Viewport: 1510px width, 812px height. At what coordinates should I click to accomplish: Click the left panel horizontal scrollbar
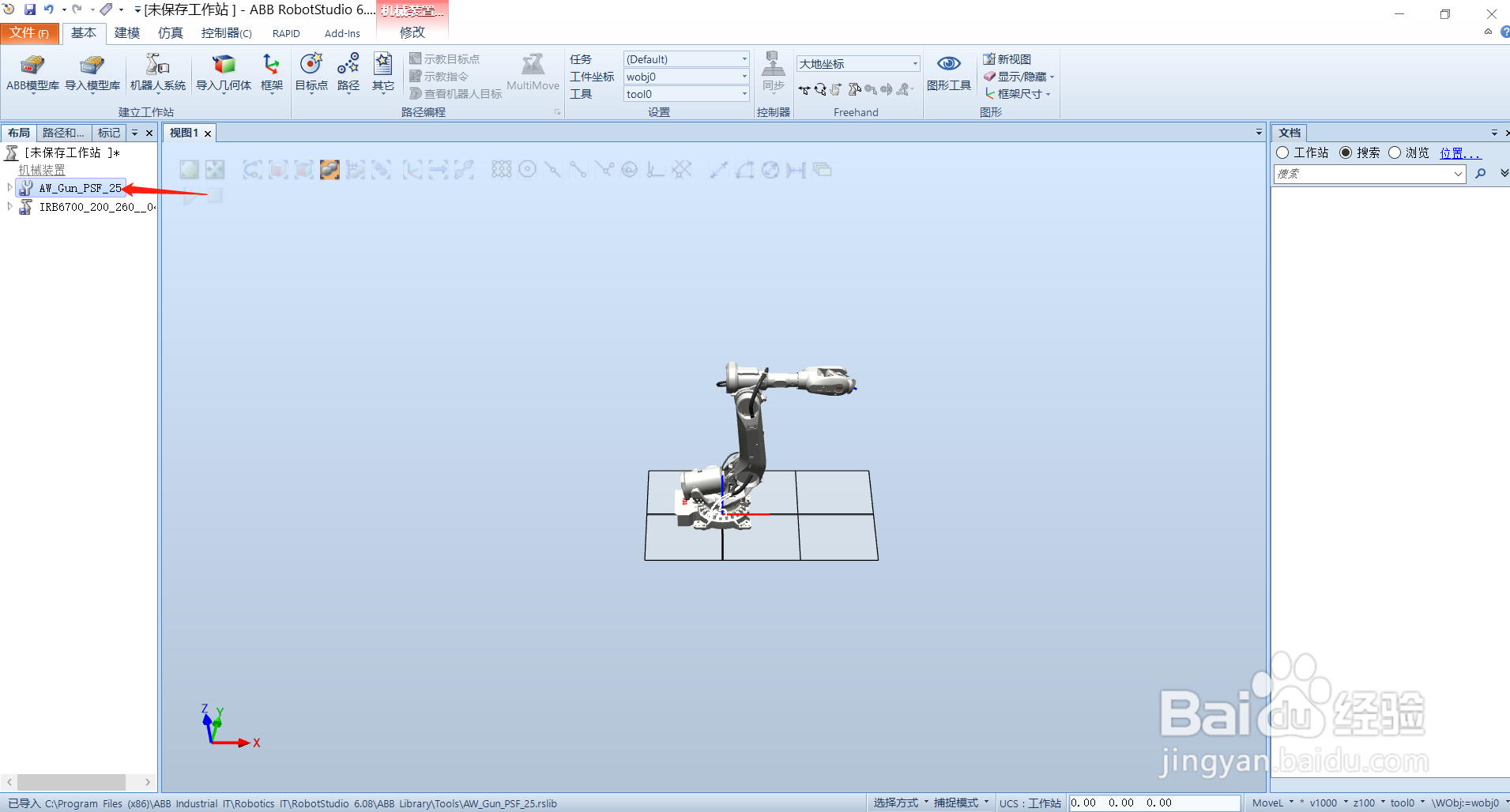(71, 782)
